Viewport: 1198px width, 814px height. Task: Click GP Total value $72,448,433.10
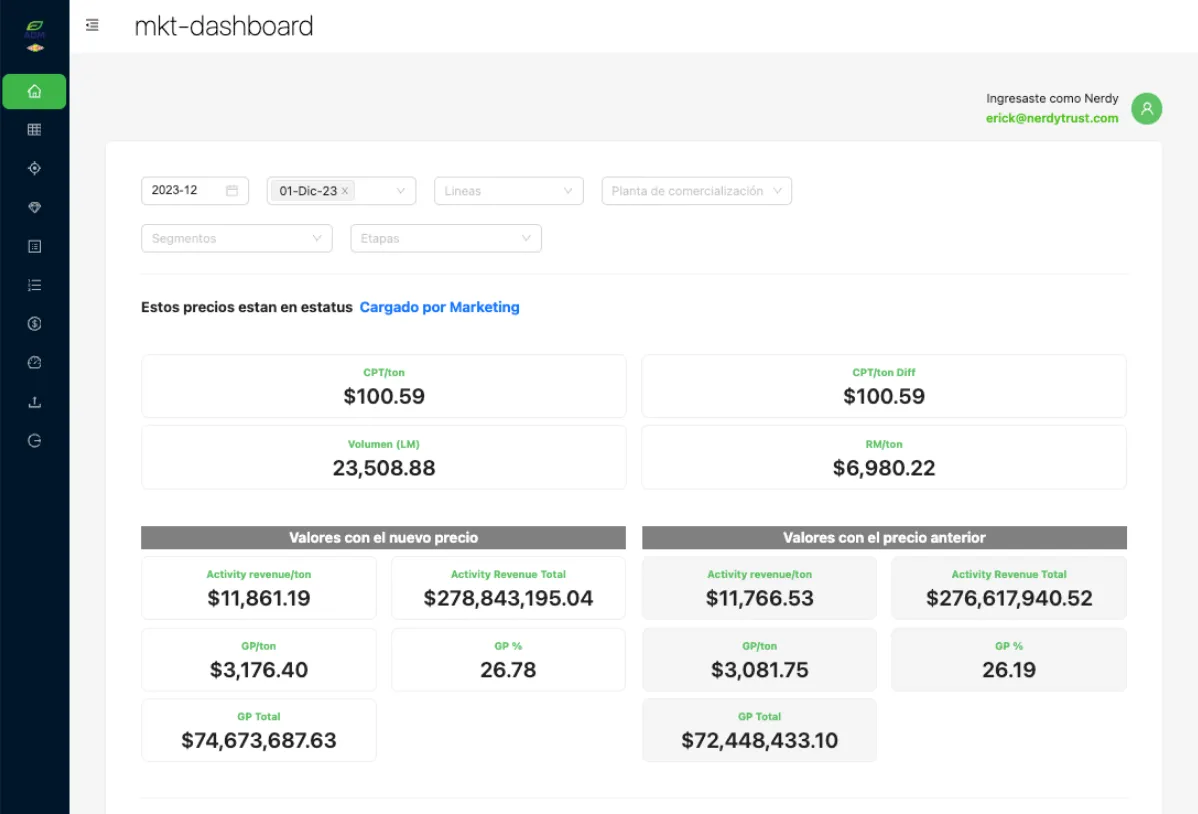click(x=759, y=740)
